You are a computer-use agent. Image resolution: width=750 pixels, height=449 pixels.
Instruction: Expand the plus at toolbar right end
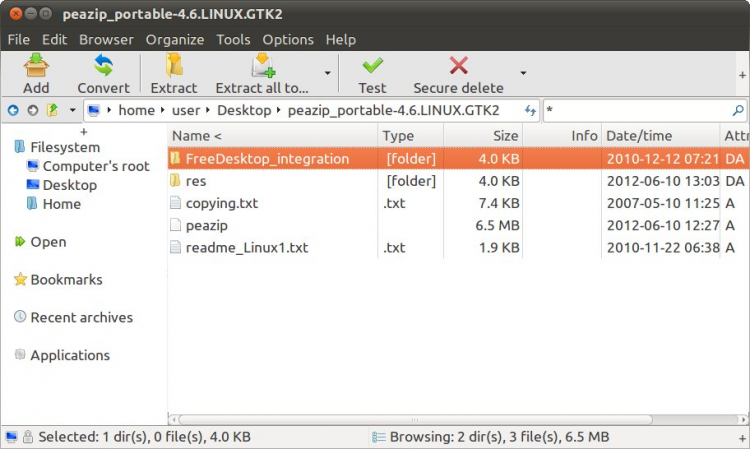742,75
